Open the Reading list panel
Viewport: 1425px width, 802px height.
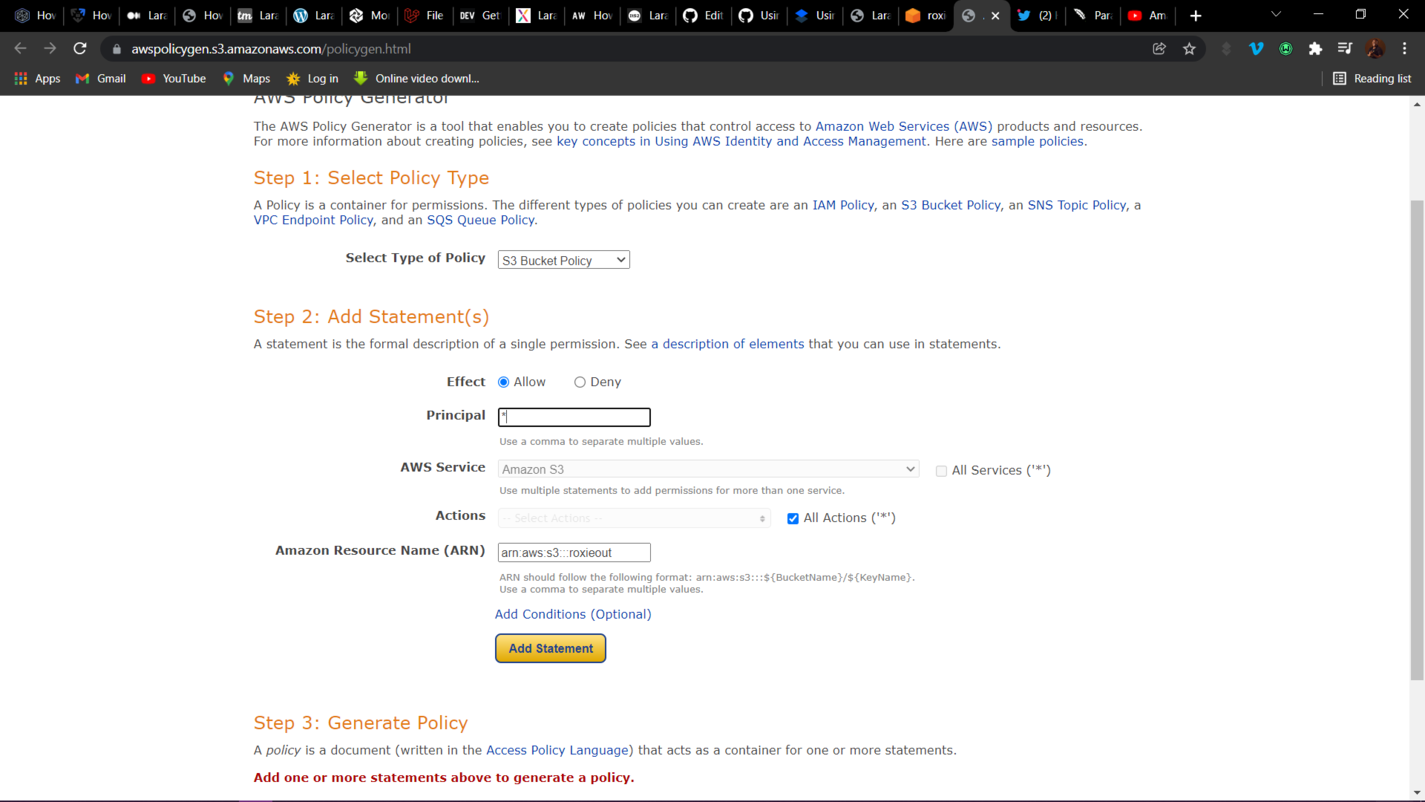[x=1370, y=77]
